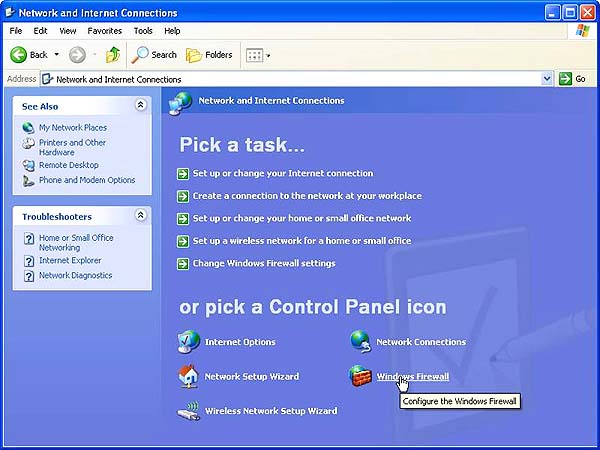This screenshot has height=450, width=600.
Task: Click Home or Small Office Networking help icon
Action: (x=29, y=238)
